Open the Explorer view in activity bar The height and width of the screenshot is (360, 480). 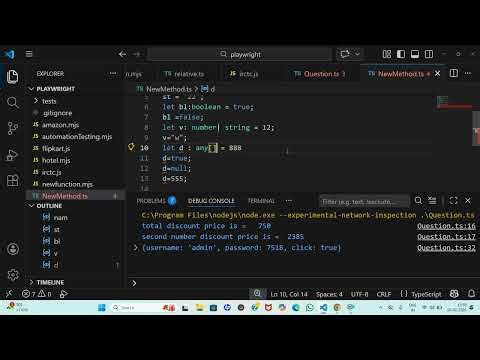12,76
